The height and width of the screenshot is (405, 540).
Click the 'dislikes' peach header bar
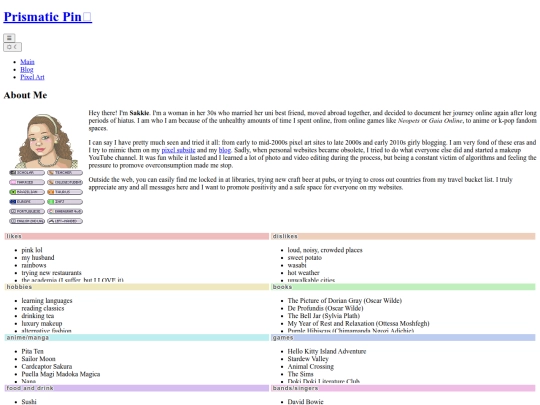pyautogui.click(x=403, y=236)
